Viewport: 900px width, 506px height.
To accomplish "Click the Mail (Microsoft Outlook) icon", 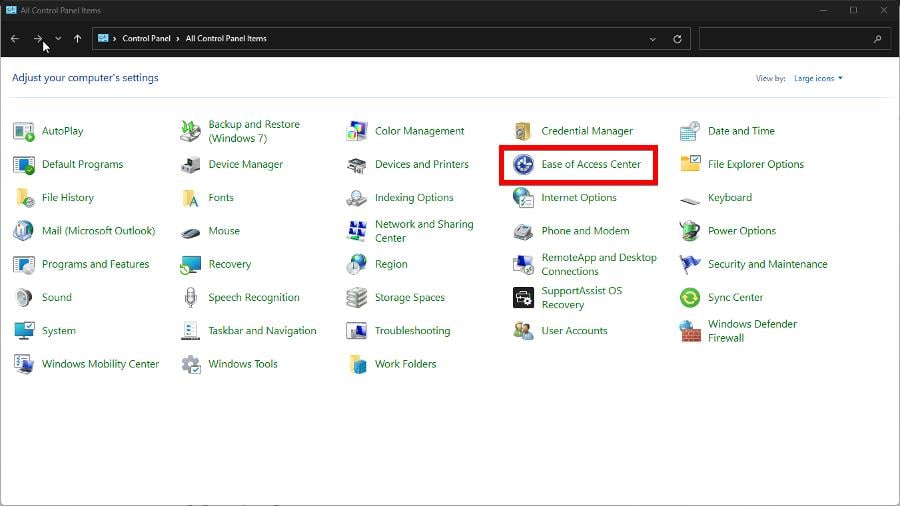I will tap(24, 231).
